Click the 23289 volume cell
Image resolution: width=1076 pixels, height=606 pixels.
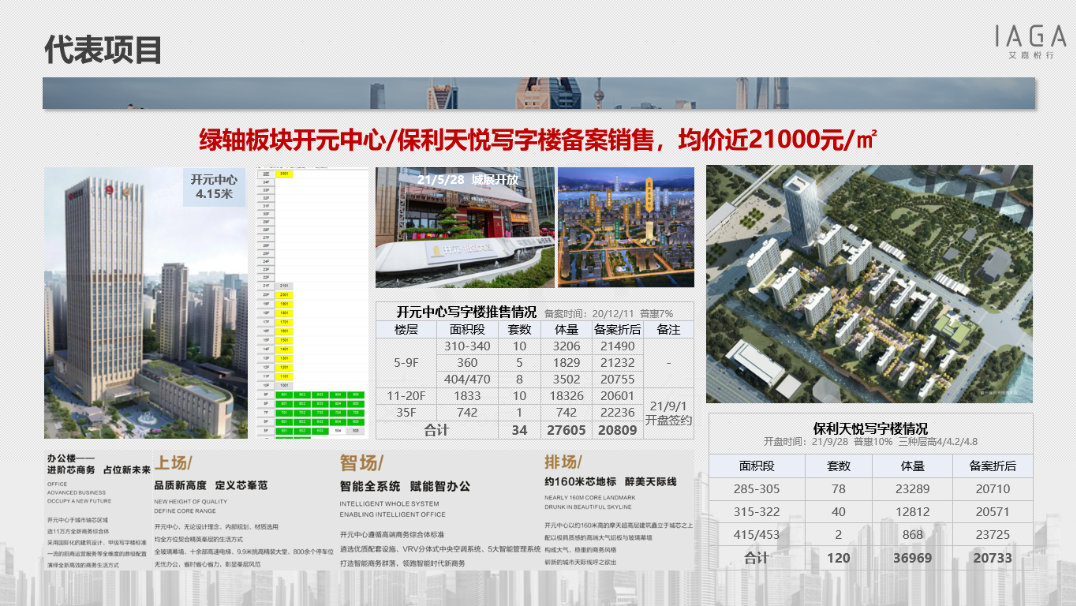(x=913, y=489)
